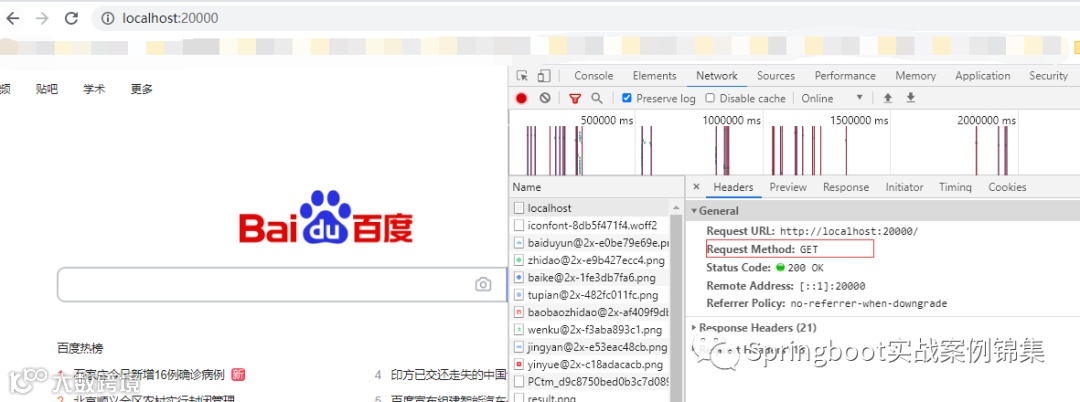
Task: Open the Memory tab
Action: coord(915,76)
